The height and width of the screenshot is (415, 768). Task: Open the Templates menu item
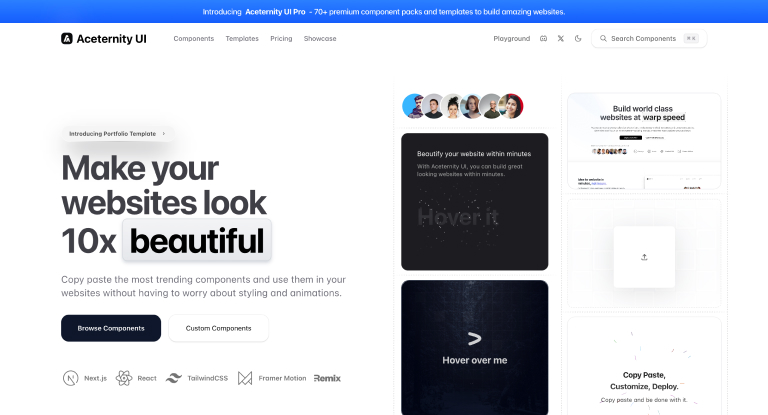(242, 38)
